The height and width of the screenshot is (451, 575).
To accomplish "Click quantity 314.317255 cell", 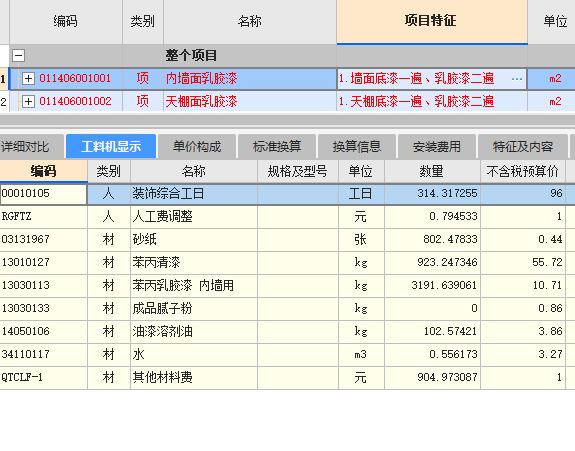I will (x=432, y=194).
